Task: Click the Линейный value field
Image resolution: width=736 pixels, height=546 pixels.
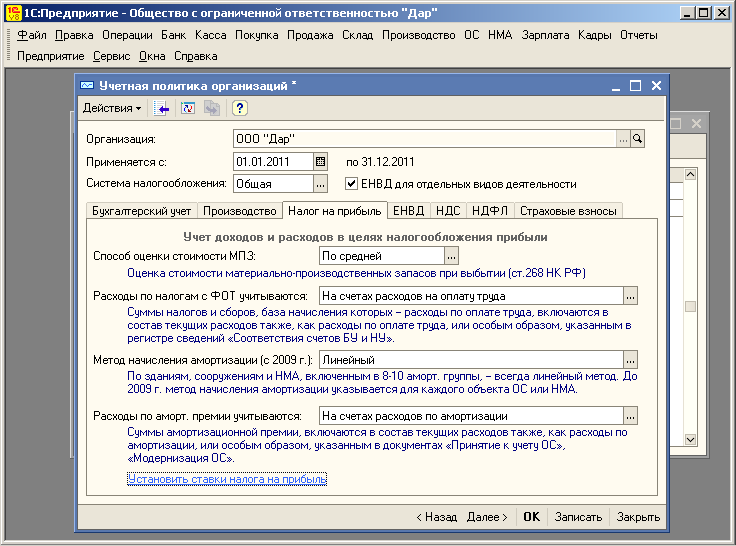Action: (x=471, y=360)
